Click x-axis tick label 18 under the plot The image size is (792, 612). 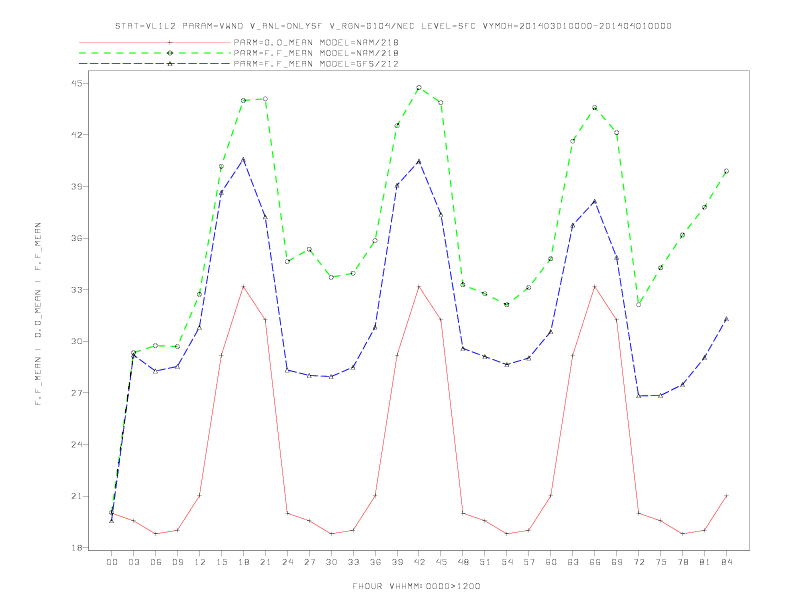pos(243,562)
